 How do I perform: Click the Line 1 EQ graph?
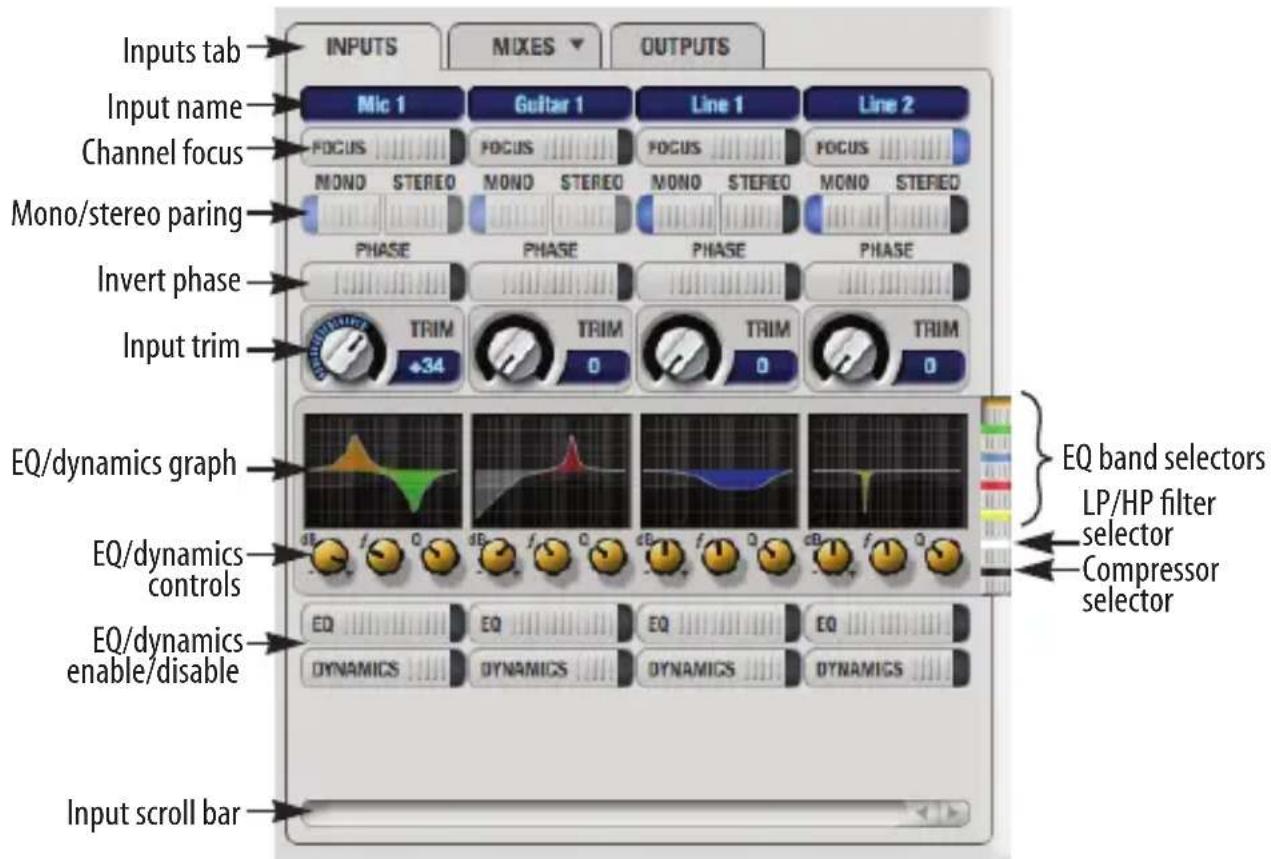pos(719,471)
